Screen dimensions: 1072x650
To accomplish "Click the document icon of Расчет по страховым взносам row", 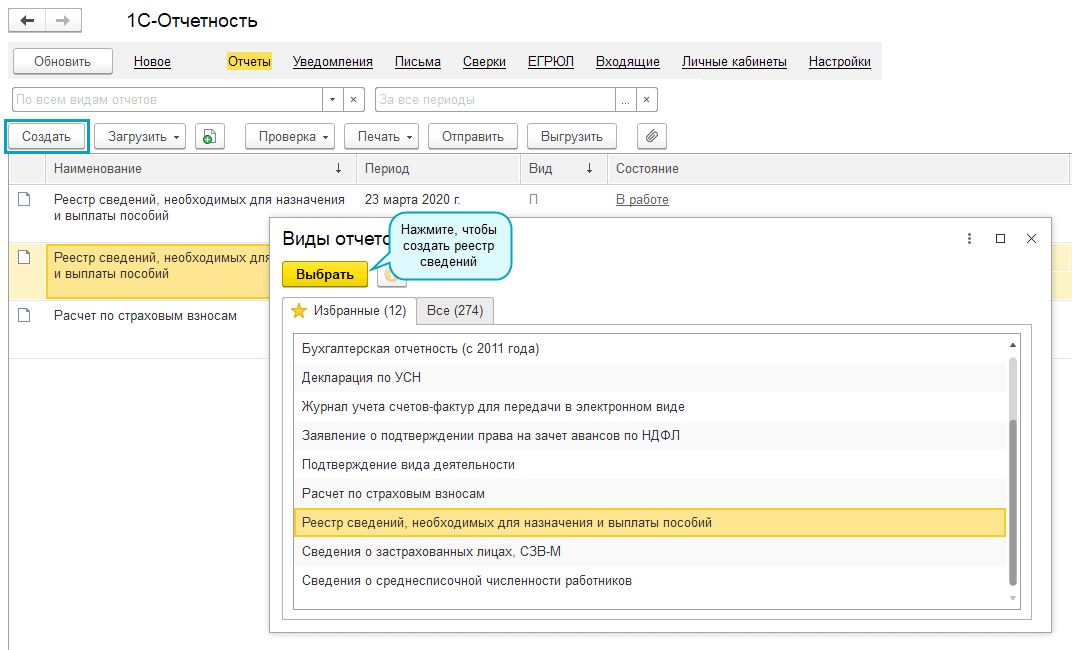I will pos(24,316).
